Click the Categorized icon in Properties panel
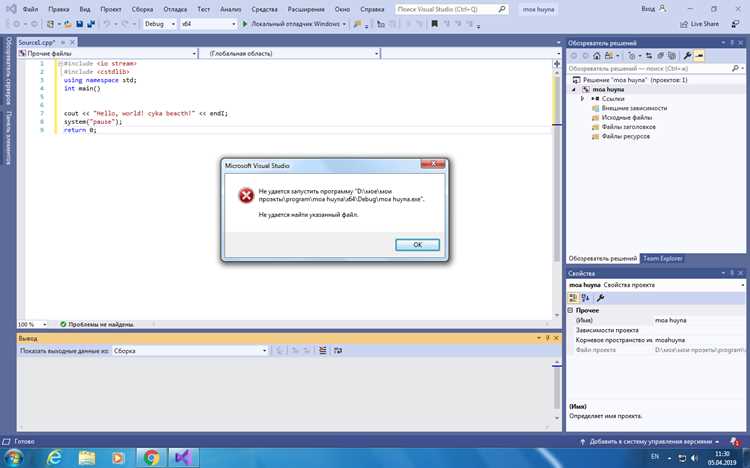The width and height of the screenshot is (750, 468). coord(573,298)
